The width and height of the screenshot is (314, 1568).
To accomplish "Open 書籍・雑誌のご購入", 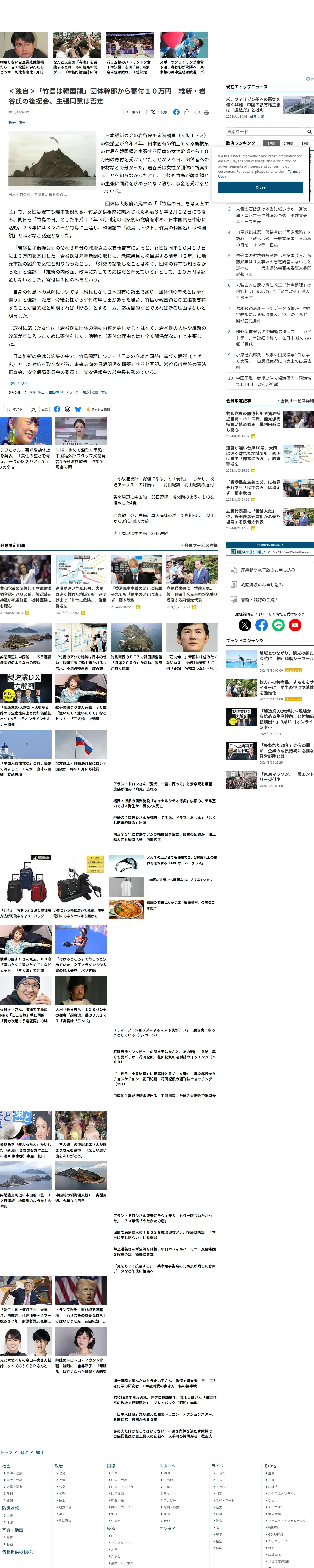I will click(270, 599).
